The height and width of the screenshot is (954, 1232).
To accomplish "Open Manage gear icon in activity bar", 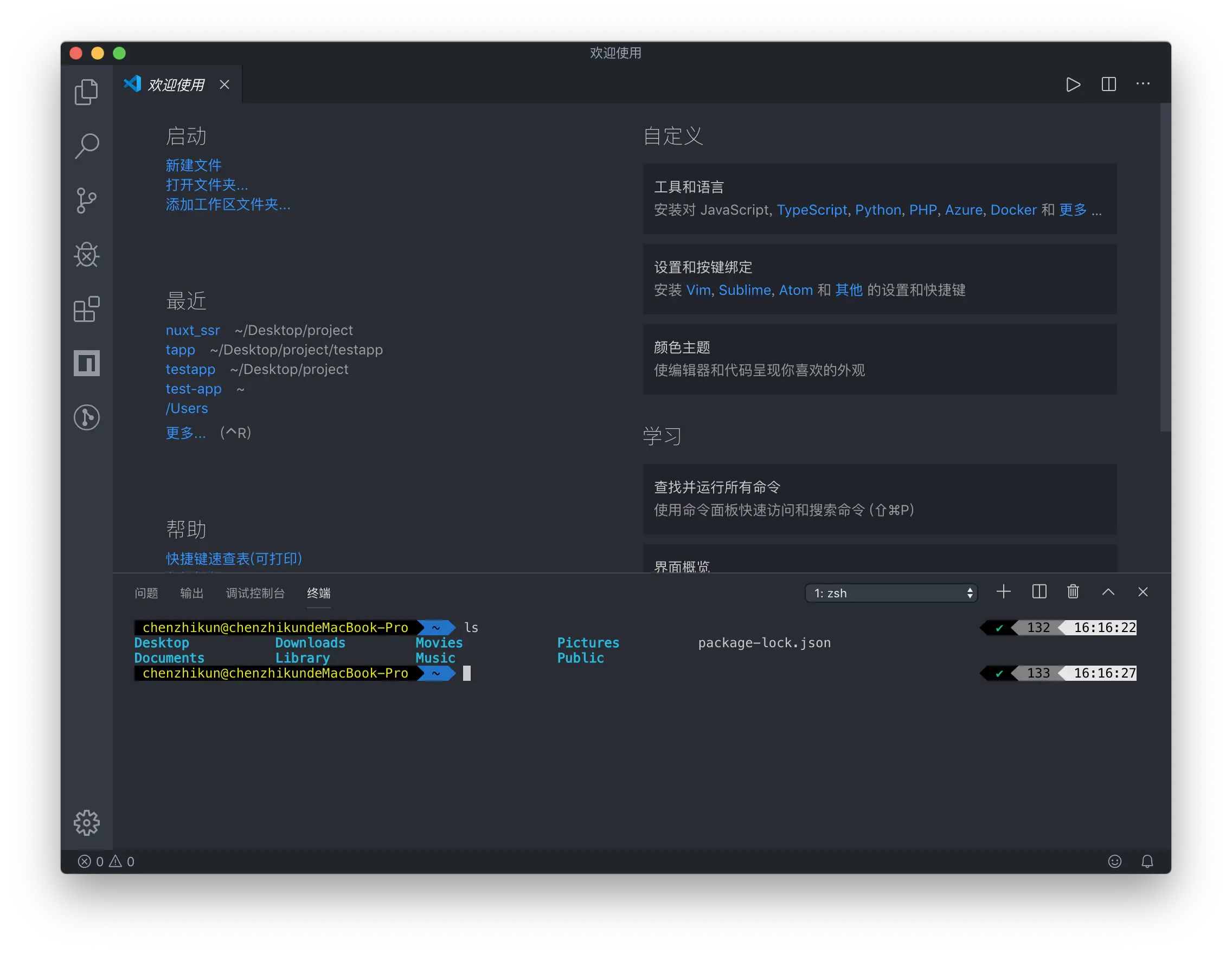I will tap(86, 823).
